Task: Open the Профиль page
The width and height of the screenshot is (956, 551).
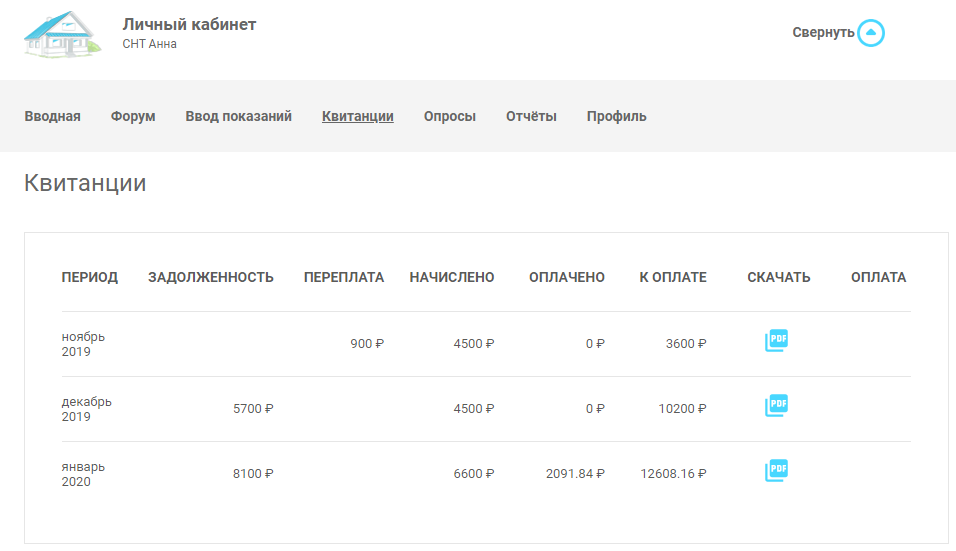Action: click(616, 116)
